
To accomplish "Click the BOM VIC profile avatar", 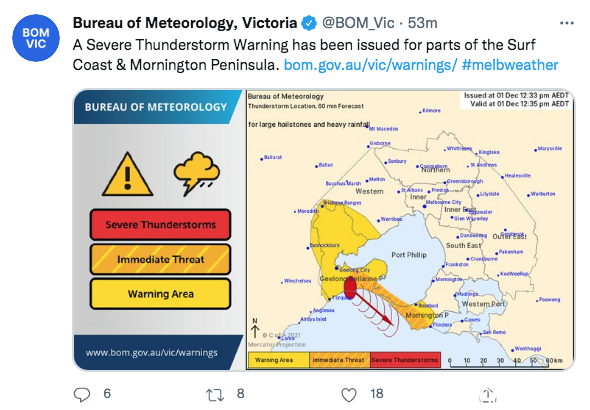I will tap(36, 38).
